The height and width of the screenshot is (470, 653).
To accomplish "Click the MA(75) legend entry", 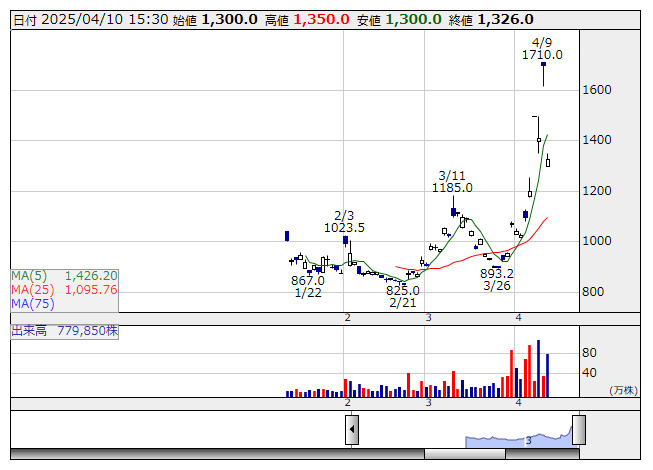I will coord(33,304).
